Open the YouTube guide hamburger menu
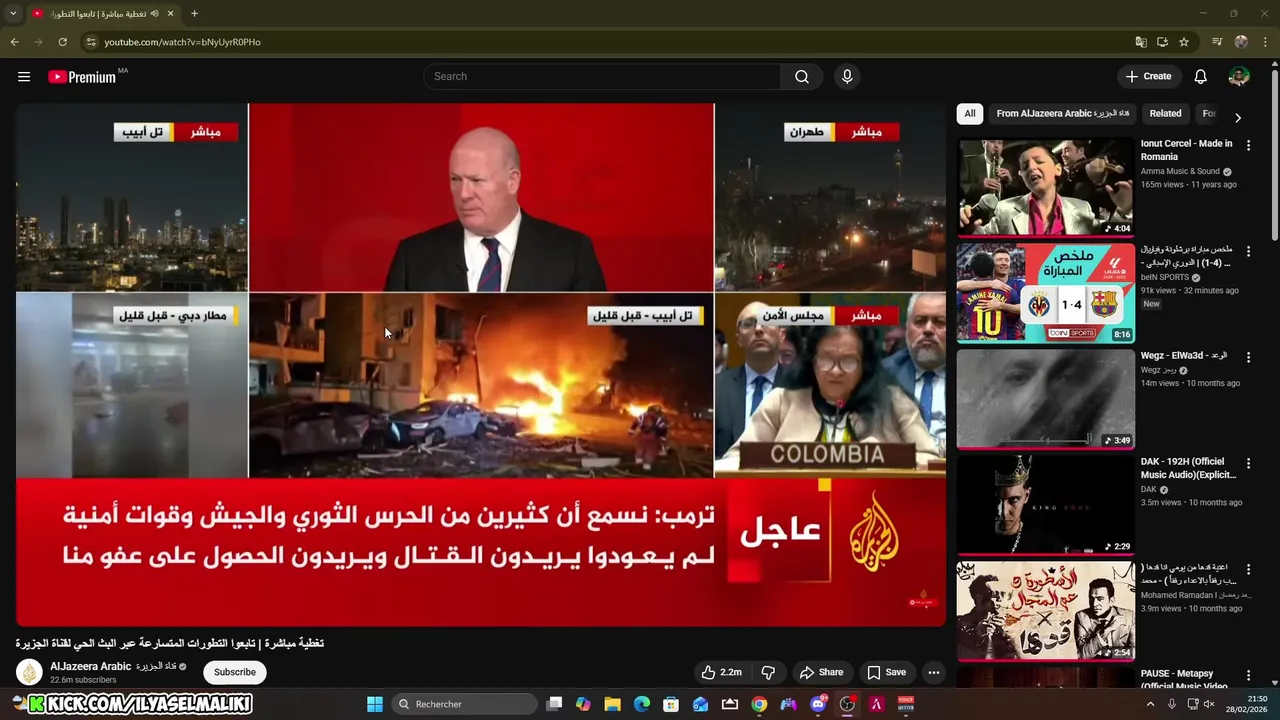The height and width of the screenshot is (720, 1280). [24, 76]
